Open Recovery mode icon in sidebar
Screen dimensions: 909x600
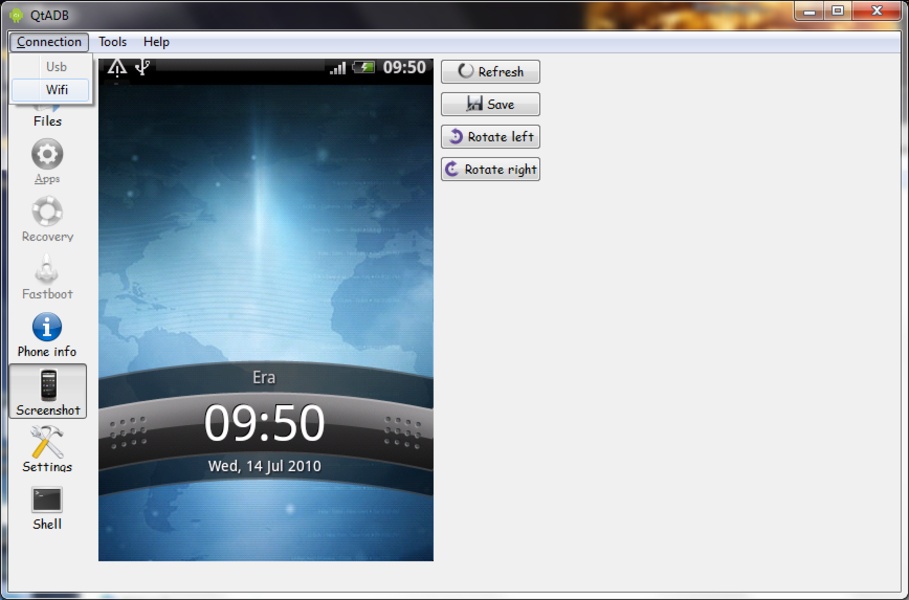pos(47,213)
